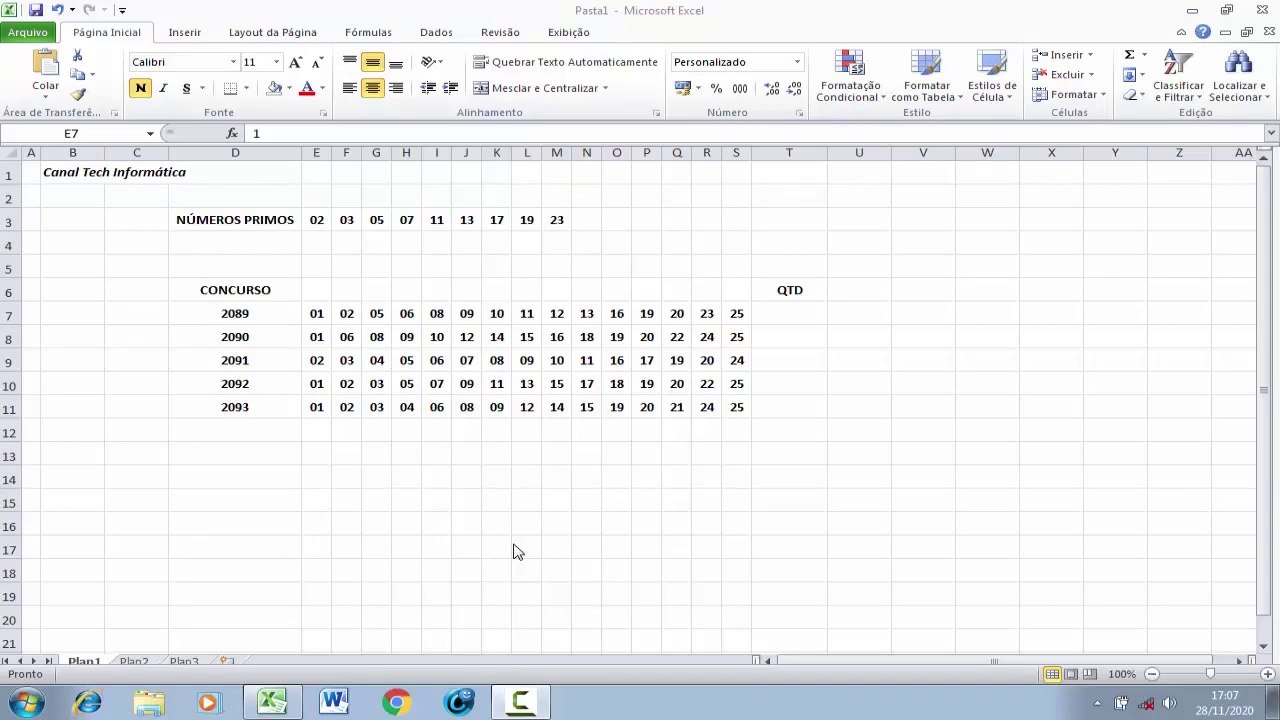Click Inserir cells button
The width and height of the screenshot is (1280, 720).
(1064, 55)
